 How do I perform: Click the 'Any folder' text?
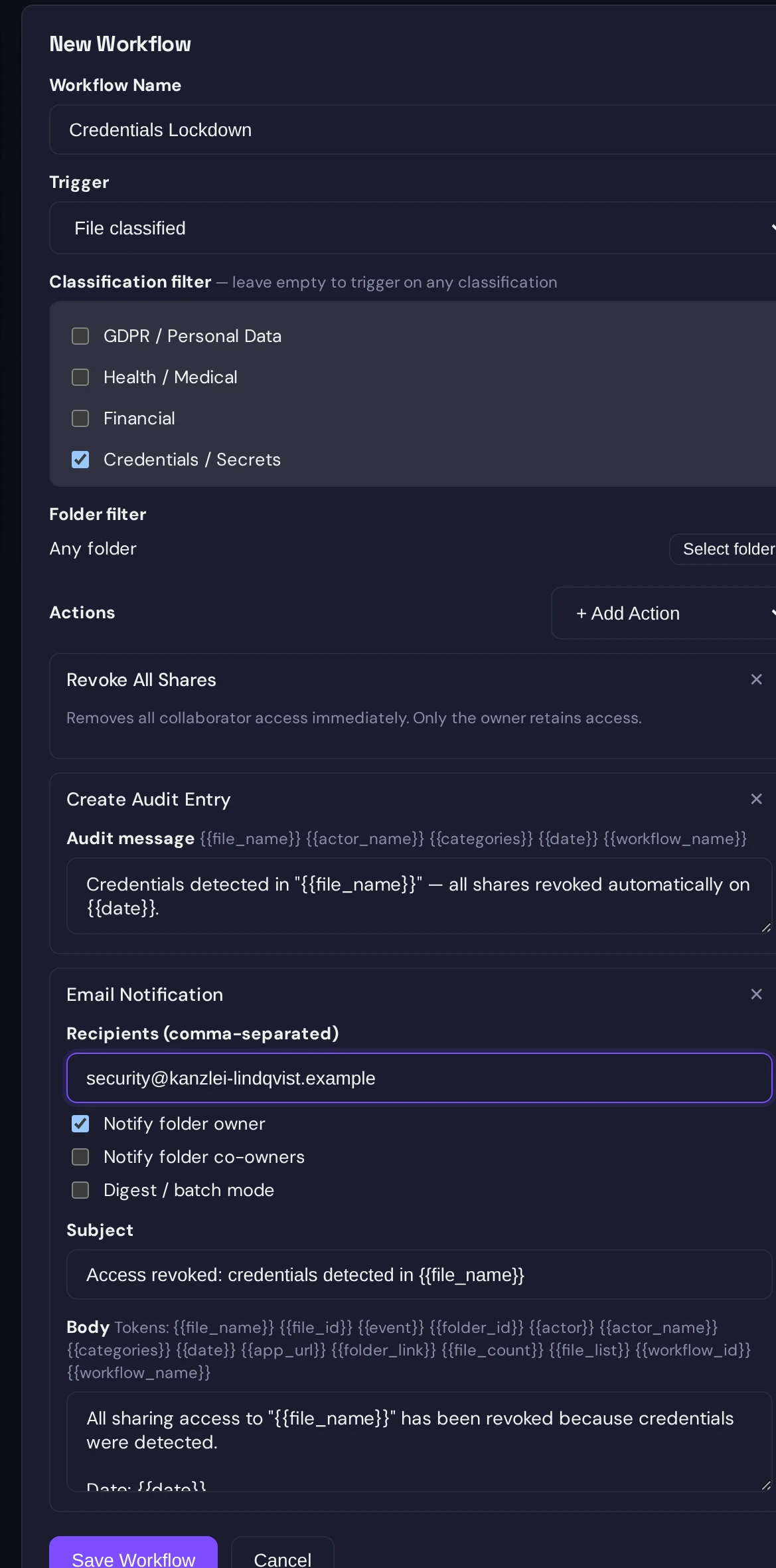pyautogui.click(x=93, y=549)
